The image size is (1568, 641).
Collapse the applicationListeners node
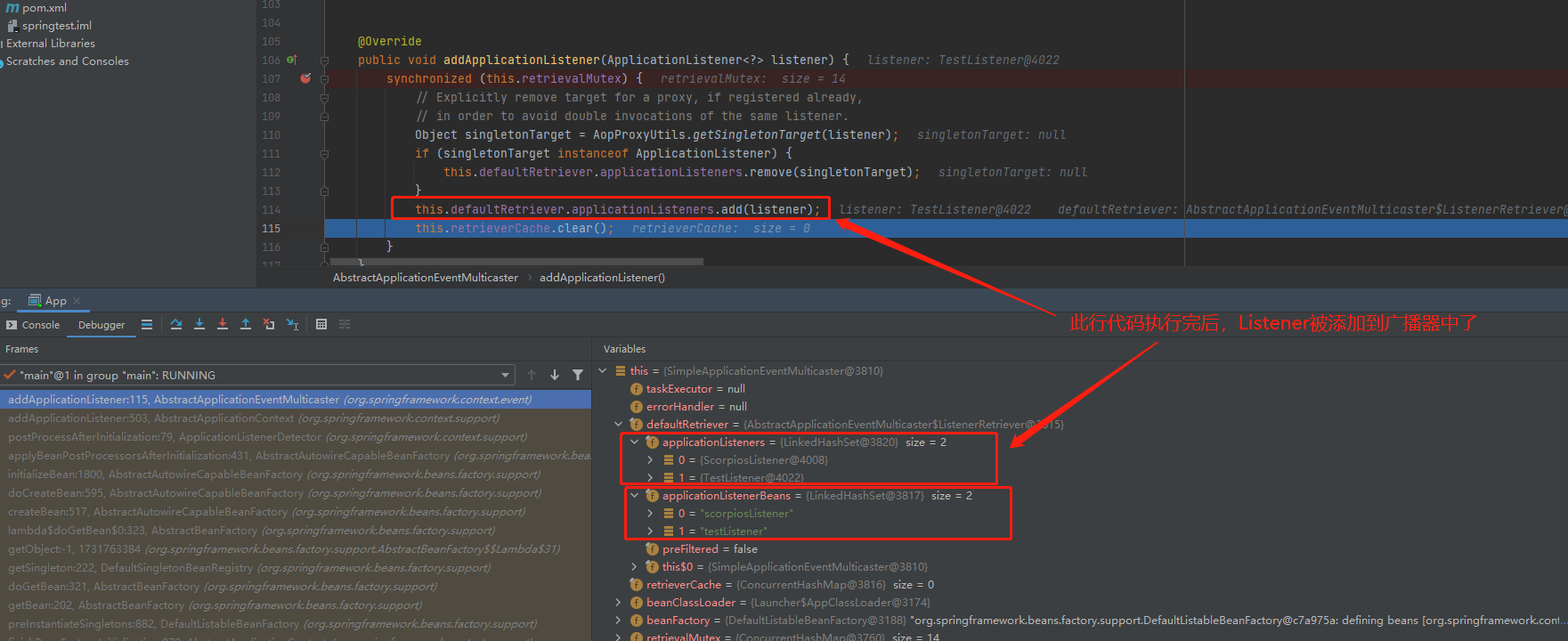(x=635, y=442)
